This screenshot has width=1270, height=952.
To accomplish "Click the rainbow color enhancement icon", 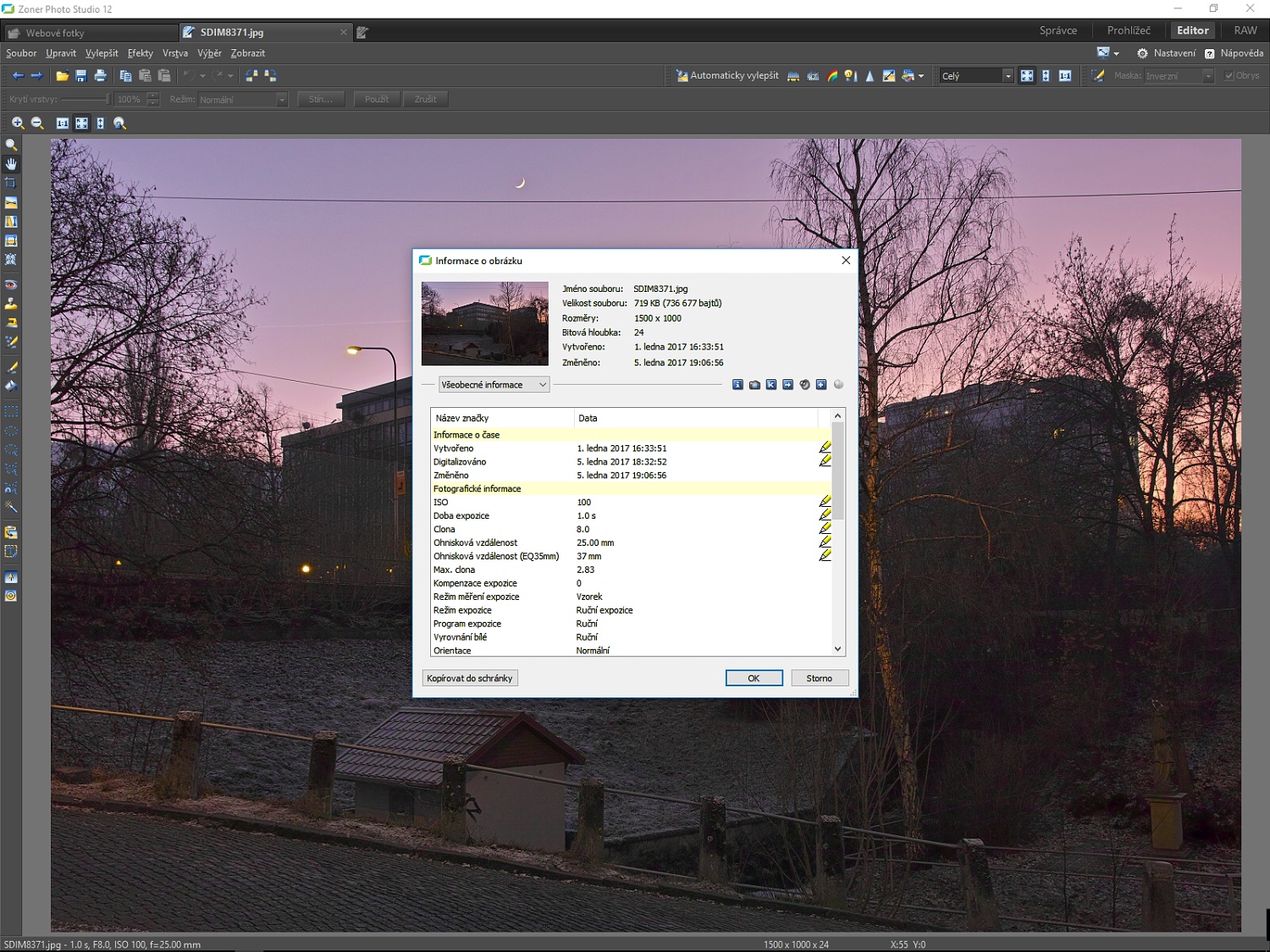I will (x=832, y=76).
